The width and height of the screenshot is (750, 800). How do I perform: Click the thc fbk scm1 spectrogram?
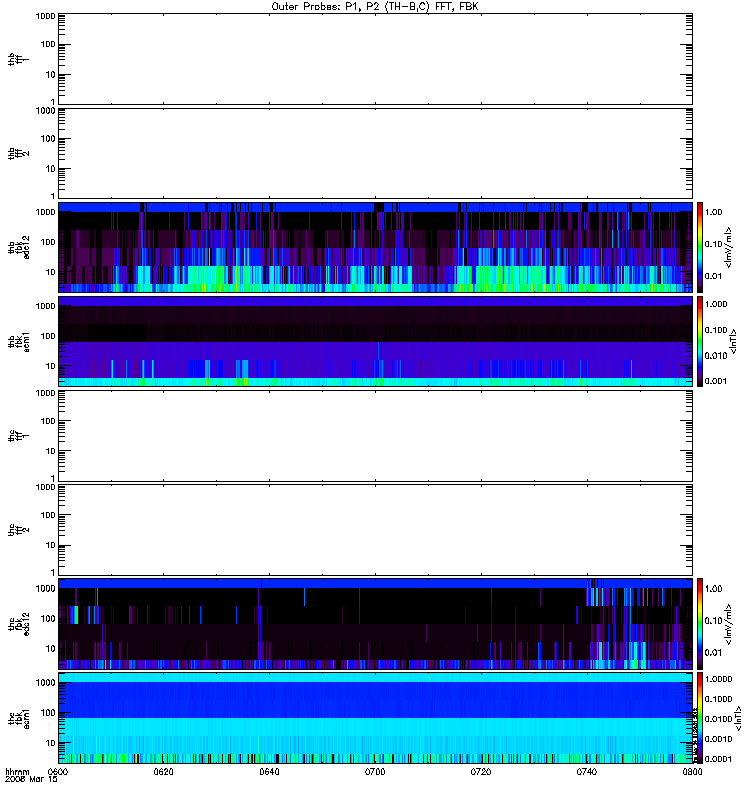pyautogui.click(x=375, y=718)
